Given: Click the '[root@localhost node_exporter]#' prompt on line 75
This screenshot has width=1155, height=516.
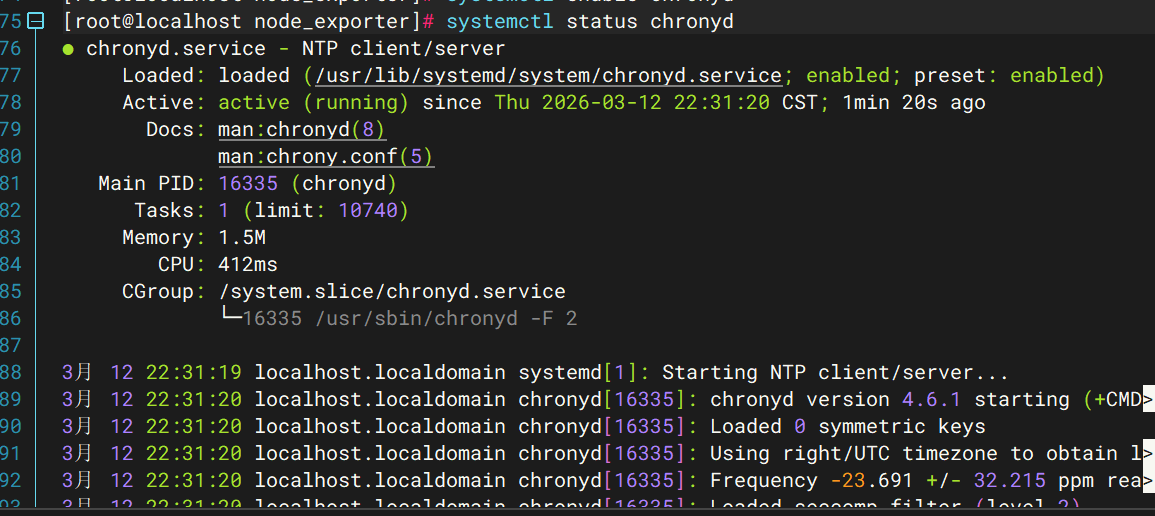Looking at the screenshot, I should [248, 22].
